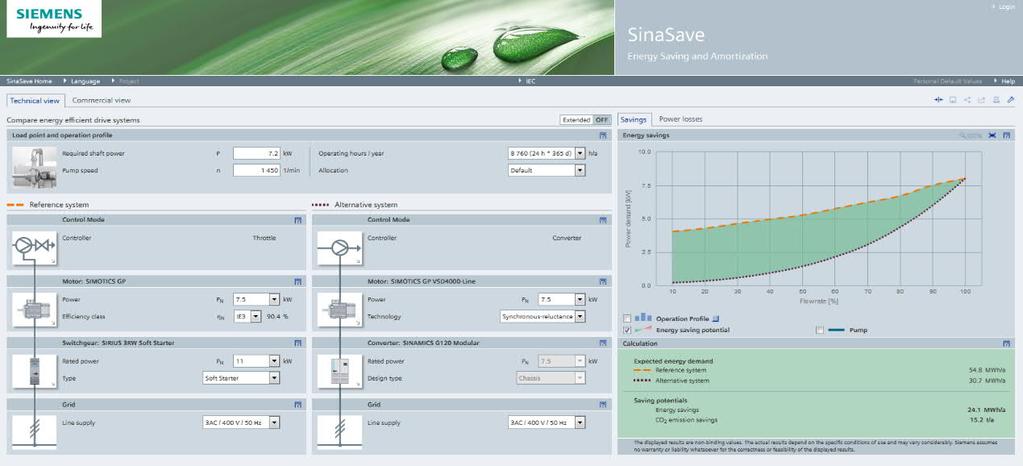The image size is (1023, 466).
Task: Switch to Commercial view tab
Action: tap(101, 101)
